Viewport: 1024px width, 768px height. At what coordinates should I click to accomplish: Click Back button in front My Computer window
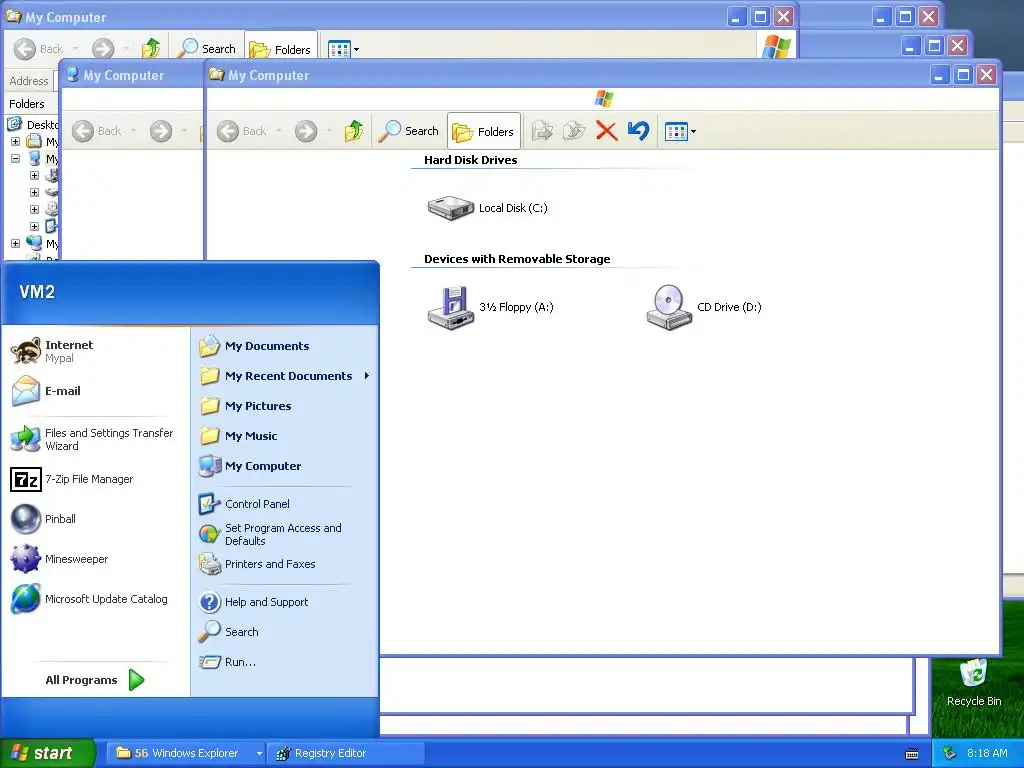click(242, 131)
